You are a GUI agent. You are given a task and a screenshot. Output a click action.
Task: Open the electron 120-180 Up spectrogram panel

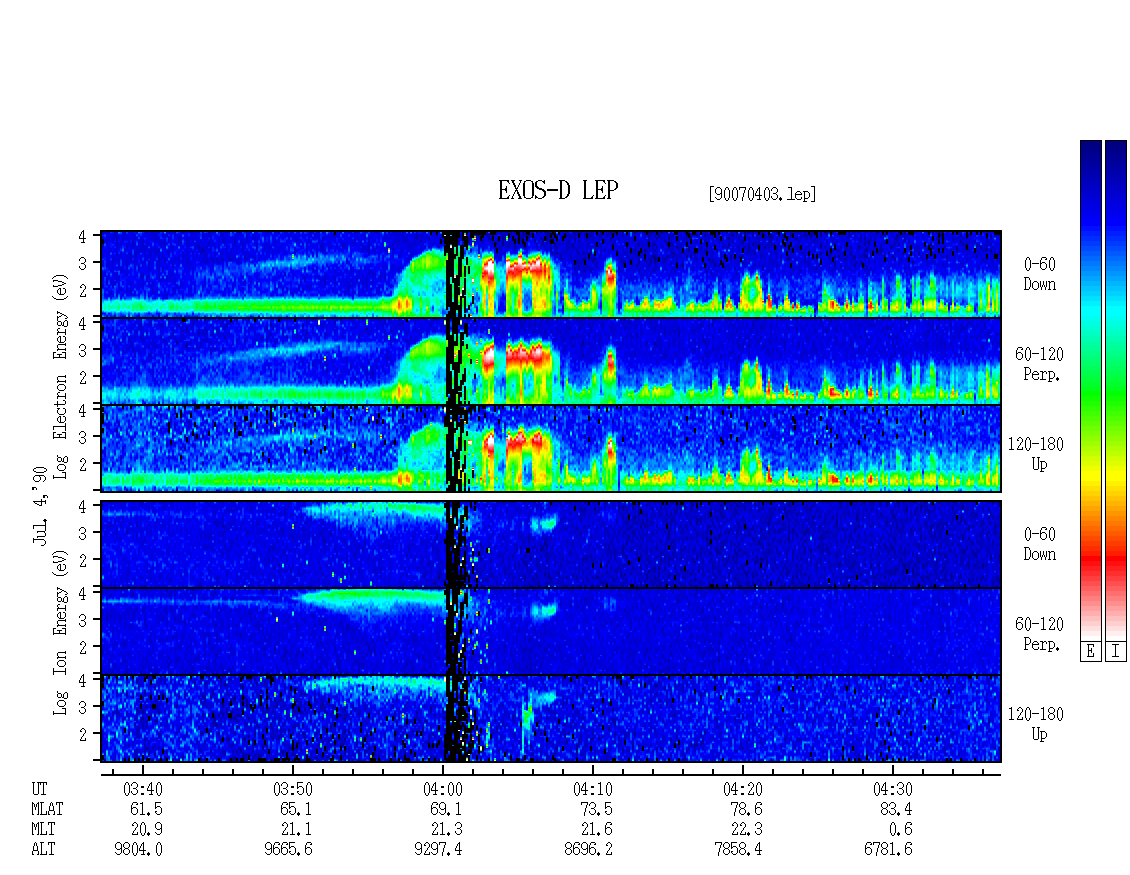tap(551, 448)
